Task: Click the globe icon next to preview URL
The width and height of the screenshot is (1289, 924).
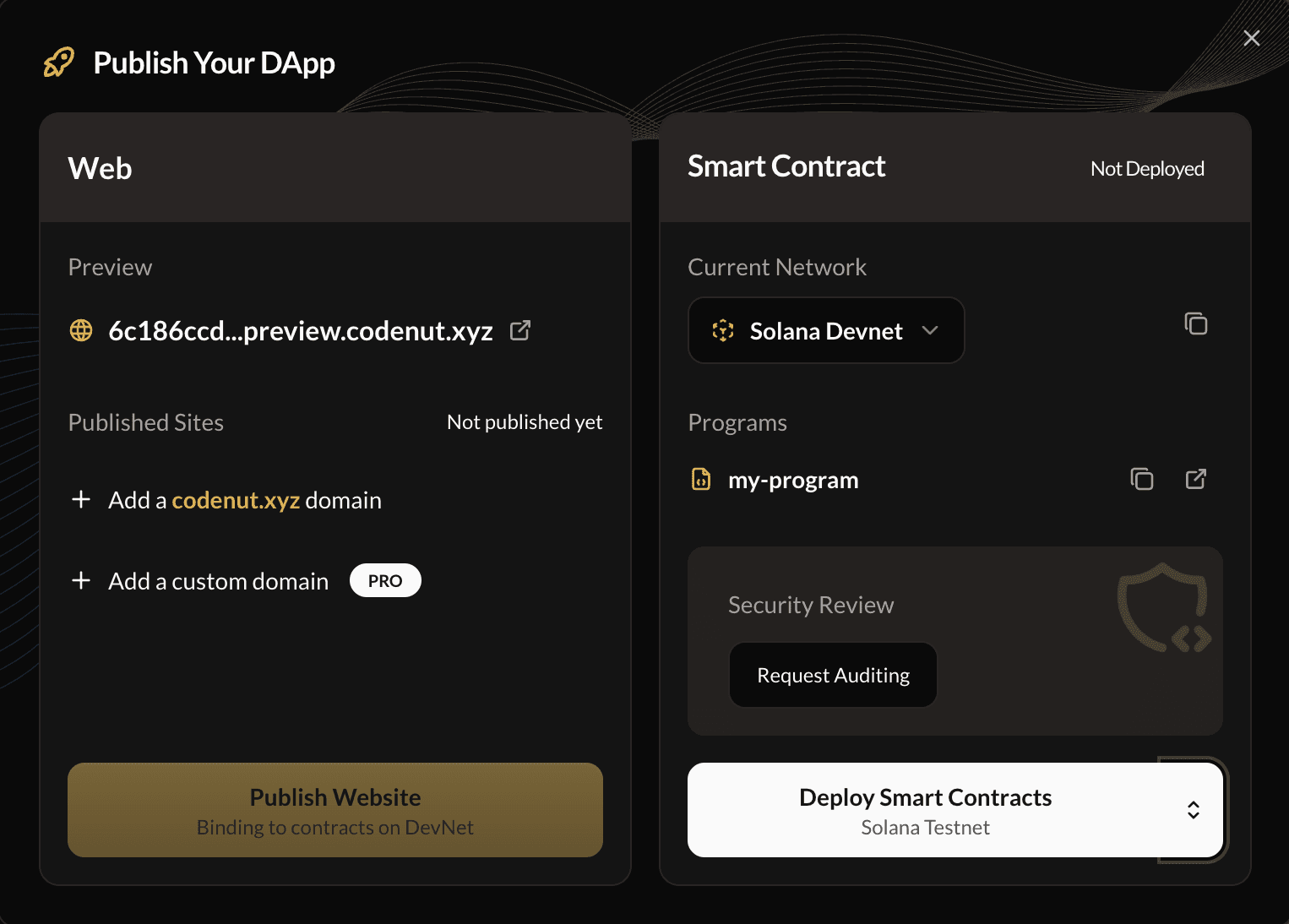Action: (x=80, y=330)
